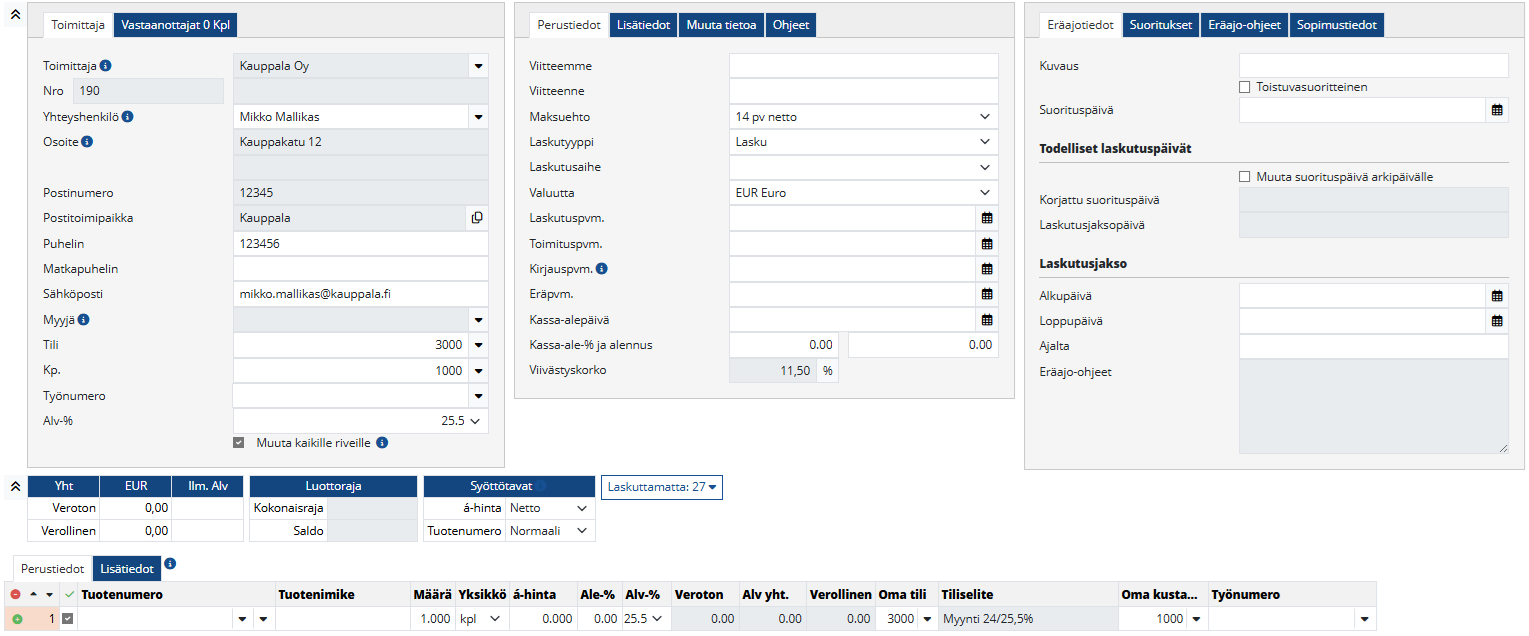Open the Yhteyshenkilö dropdown list
The width and height of the screenshot is (1529, 636).
[478, 117]
